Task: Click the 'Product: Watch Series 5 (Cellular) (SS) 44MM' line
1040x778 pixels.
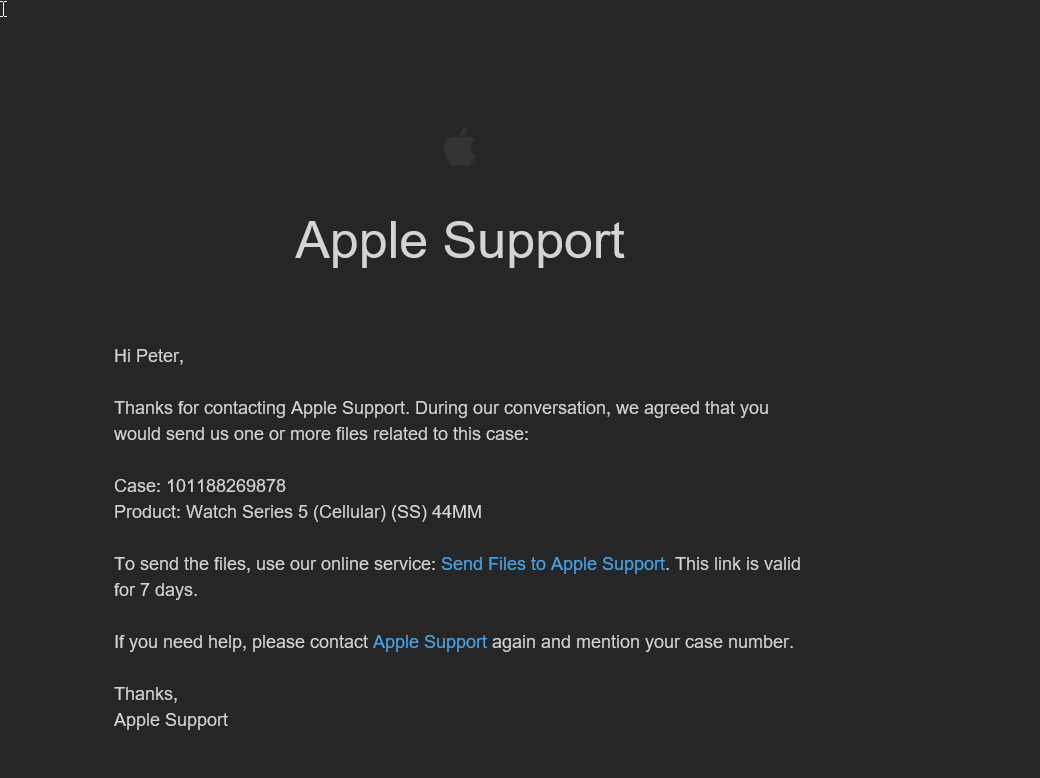Action: click(298, 512)
